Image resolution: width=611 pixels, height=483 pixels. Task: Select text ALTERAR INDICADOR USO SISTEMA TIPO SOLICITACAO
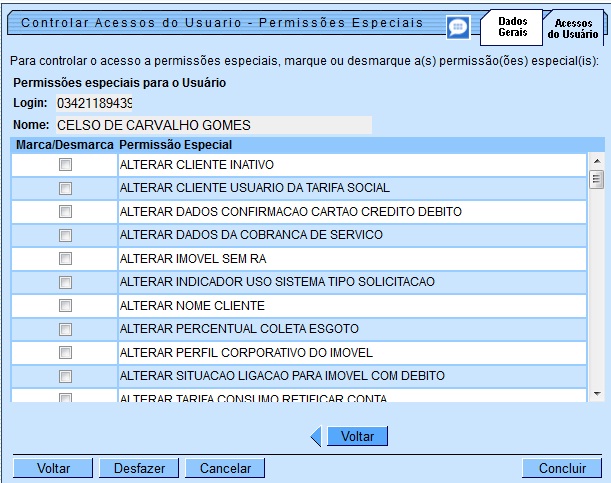277,282
